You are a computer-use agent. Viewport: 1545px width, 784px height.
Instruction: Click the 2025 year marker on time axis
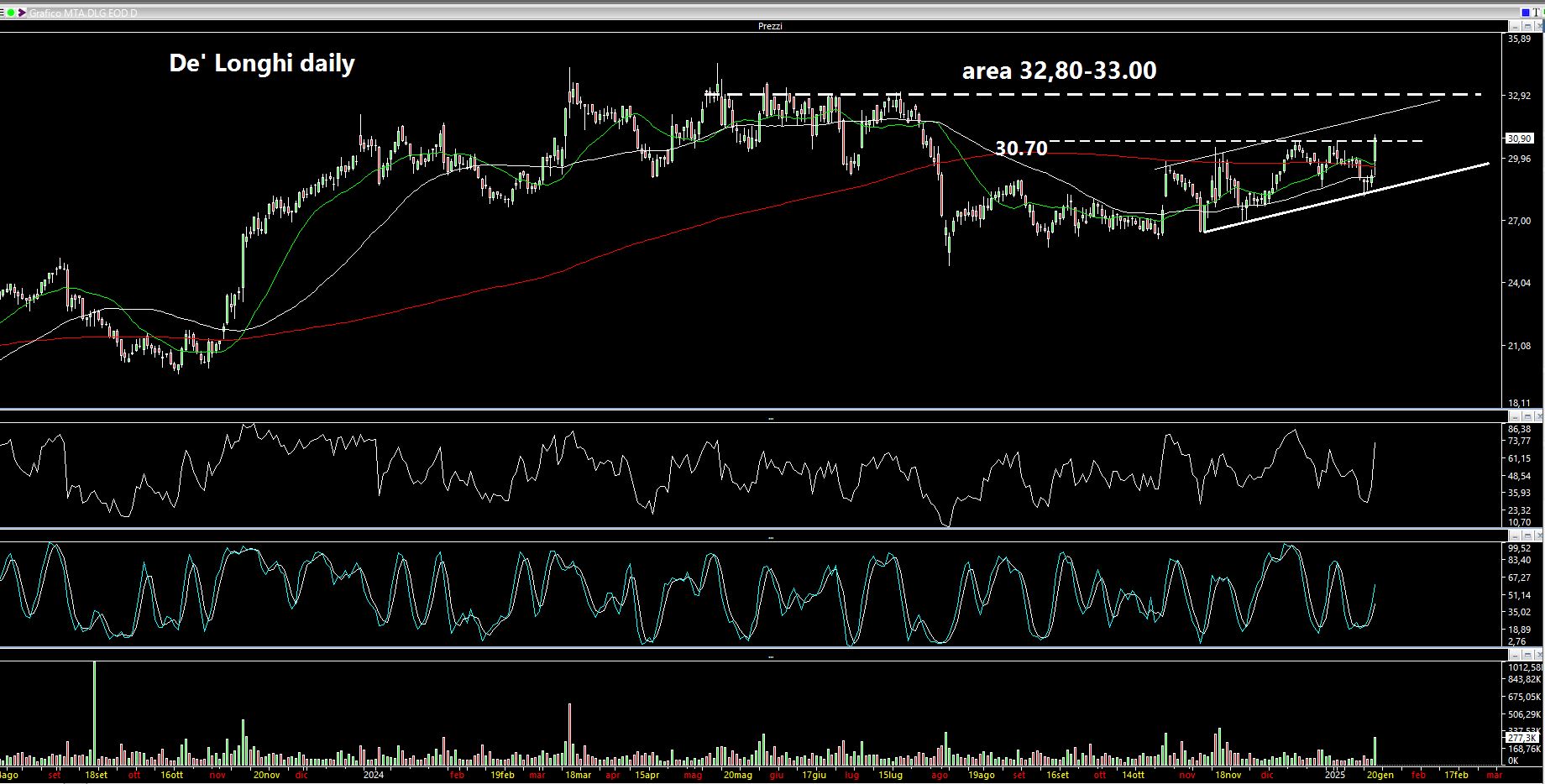pos(1335,775)
